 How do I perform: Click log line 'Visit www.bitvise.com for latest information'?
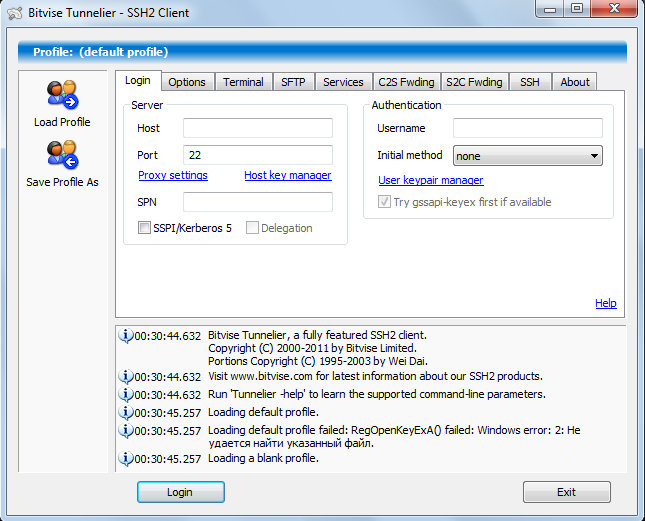tap(375, 376)
